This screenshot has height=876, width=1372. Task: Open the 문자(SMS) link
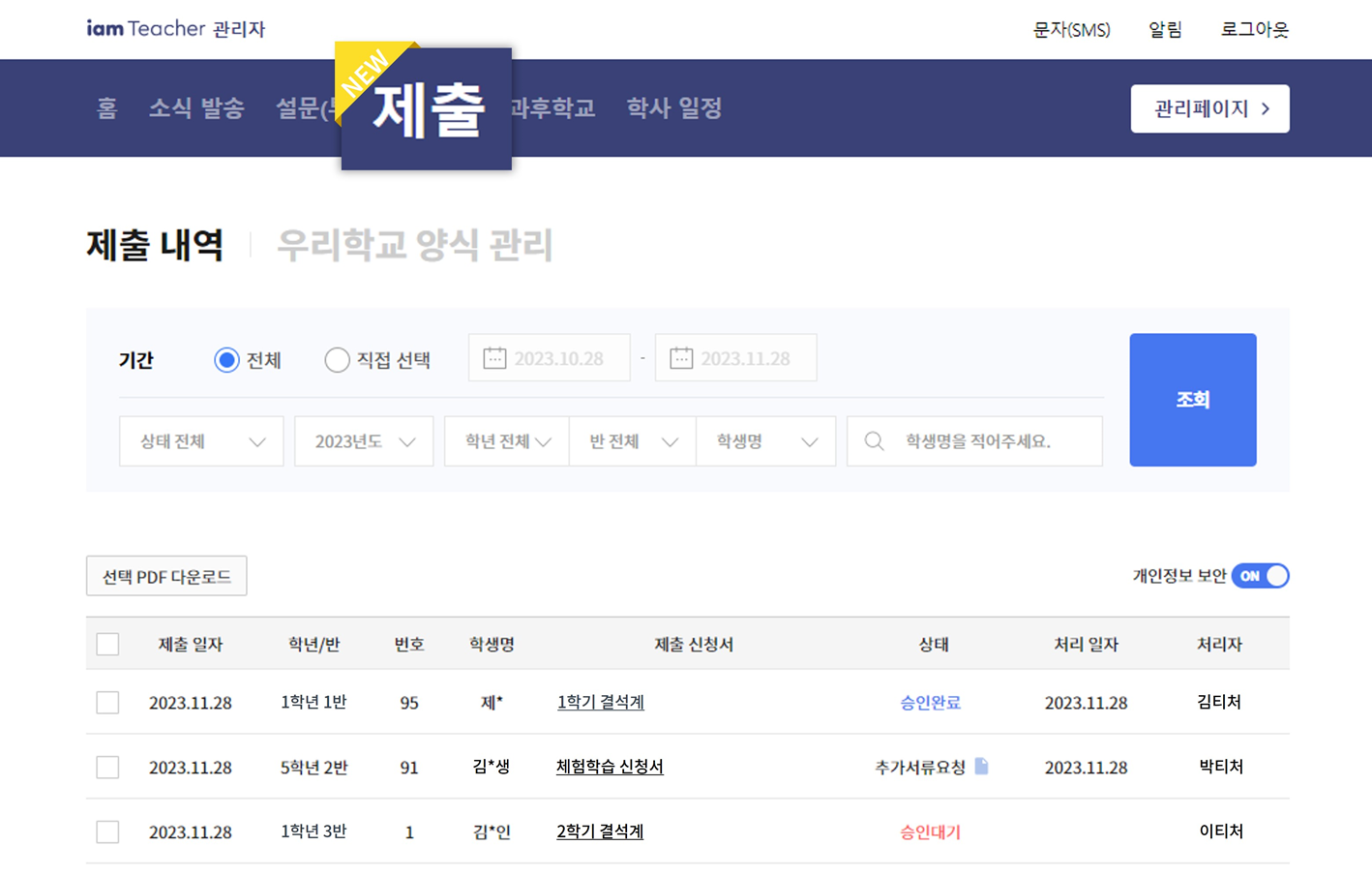click(1072, 30)
